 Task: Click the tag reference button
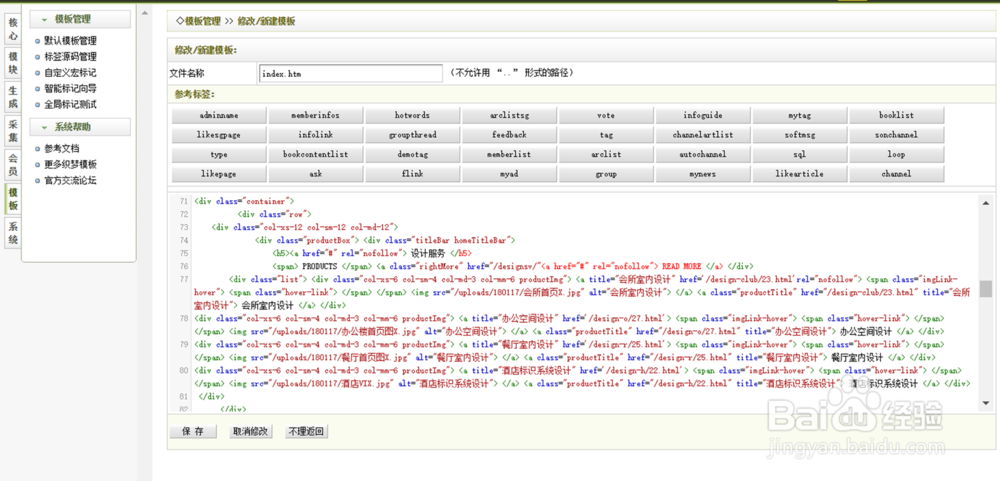coord(606,135)
